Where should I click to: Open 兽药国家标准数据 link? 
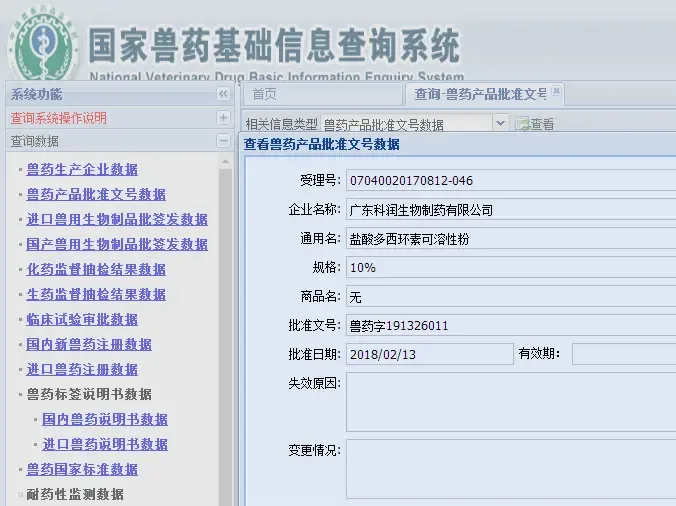pyautogui.click(x=82, y=469)
